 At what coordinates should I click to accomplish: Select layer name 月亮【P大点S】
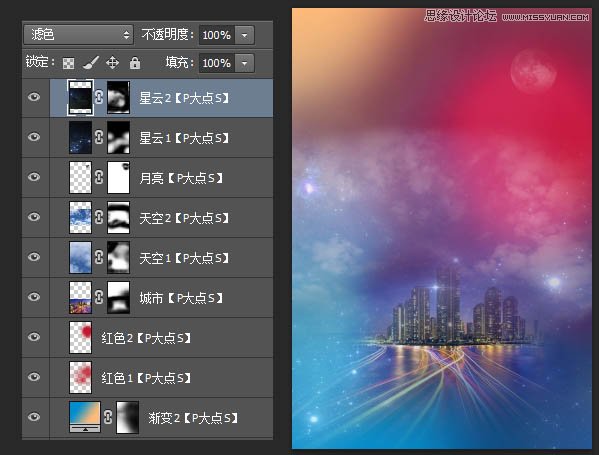click(181, 178)
